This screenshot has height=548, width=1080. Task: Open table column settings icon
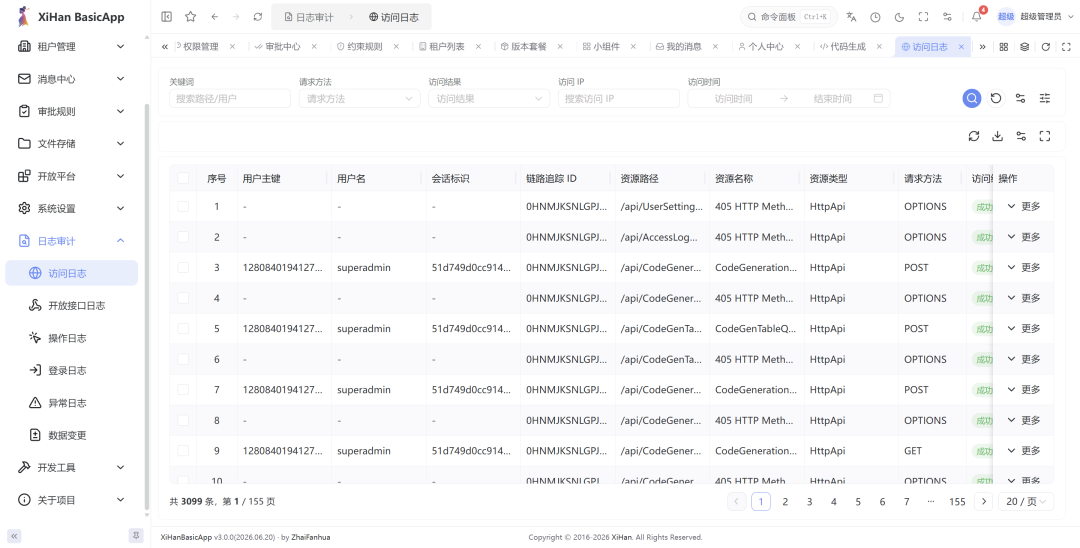coord(1021,136)
